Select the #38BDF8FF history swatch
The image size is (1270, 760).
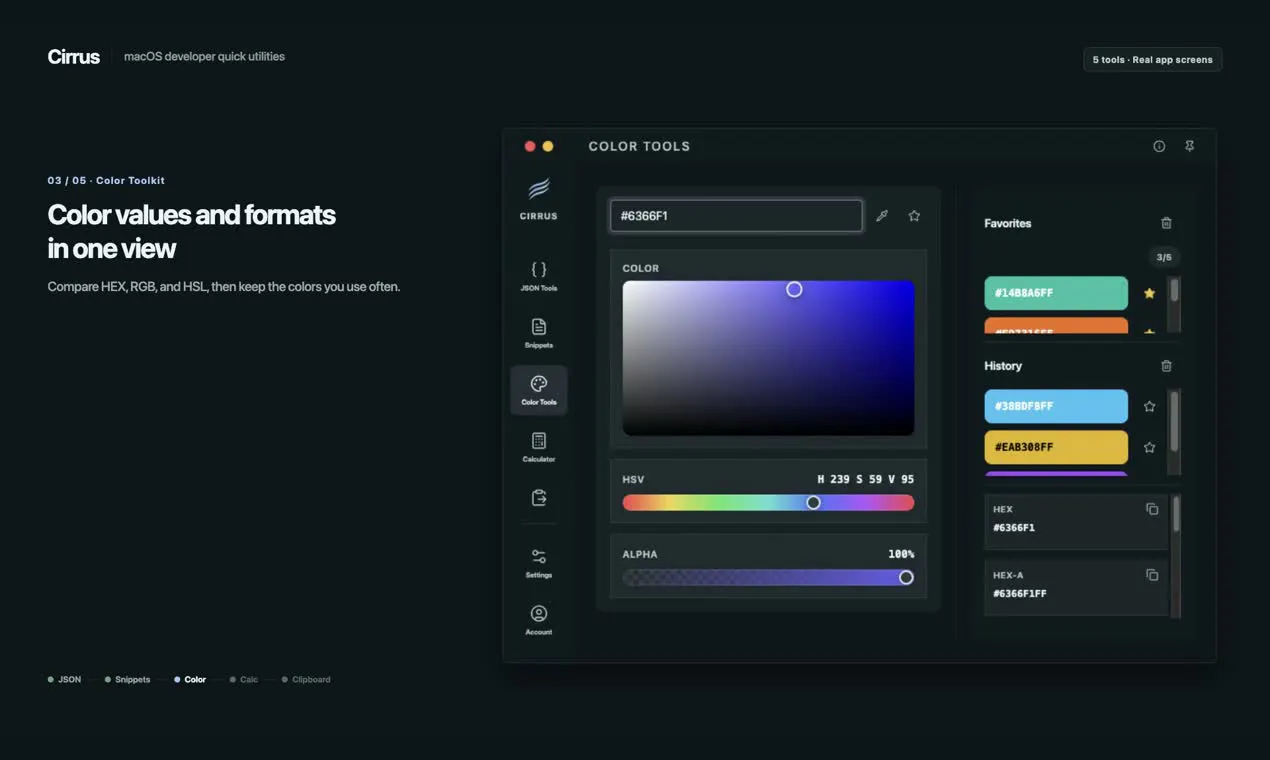1056,406
